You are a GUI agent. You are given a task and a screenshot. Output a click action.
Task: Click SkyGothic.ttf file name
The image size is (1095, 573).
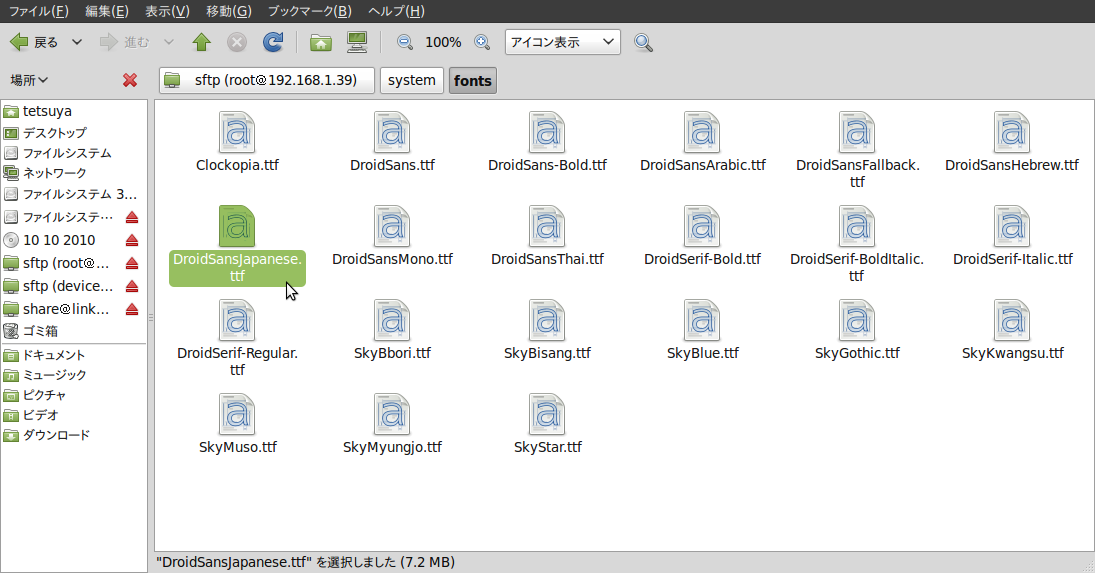858,353
